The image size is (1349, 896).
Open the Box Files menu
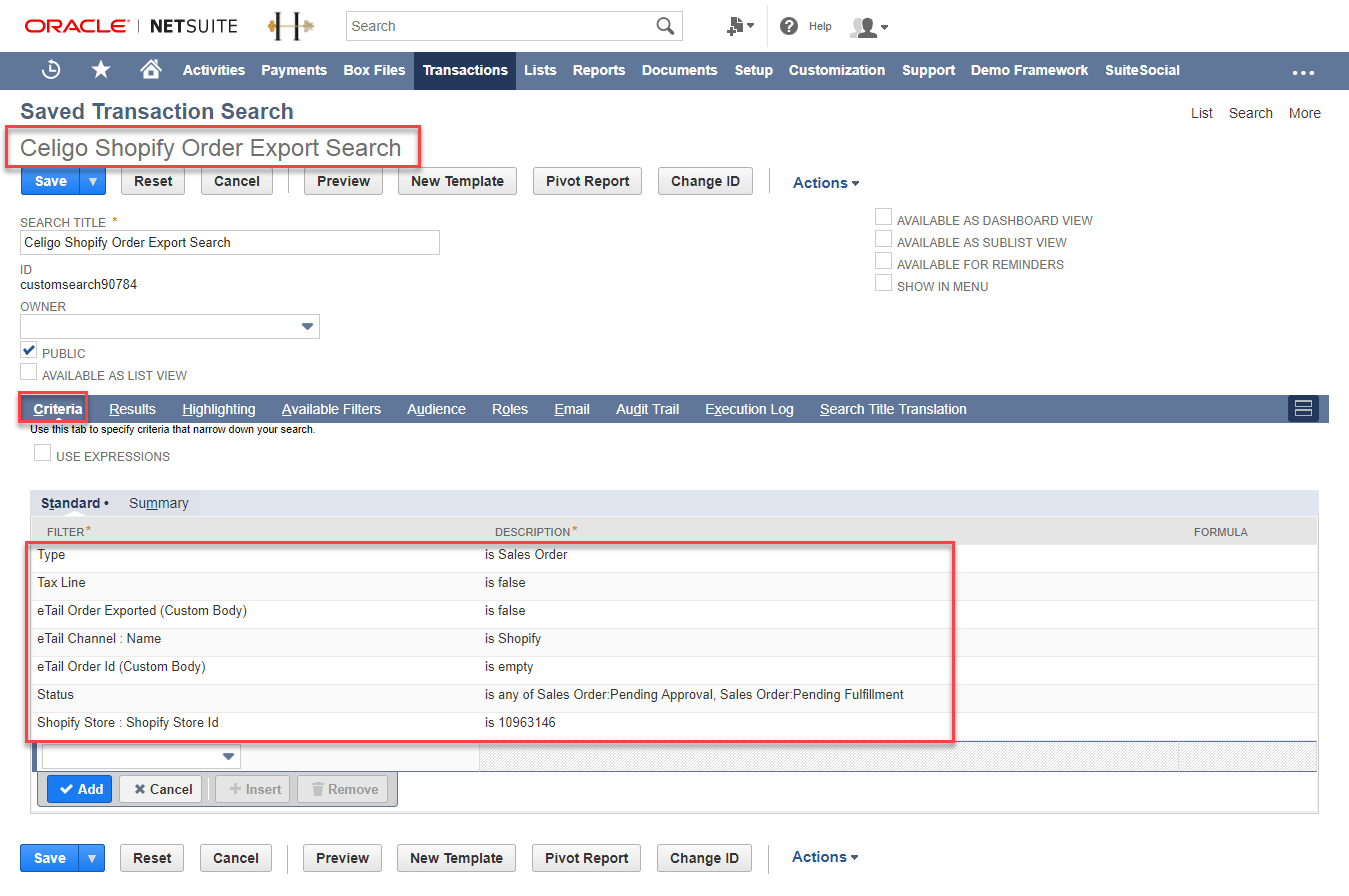374,70
